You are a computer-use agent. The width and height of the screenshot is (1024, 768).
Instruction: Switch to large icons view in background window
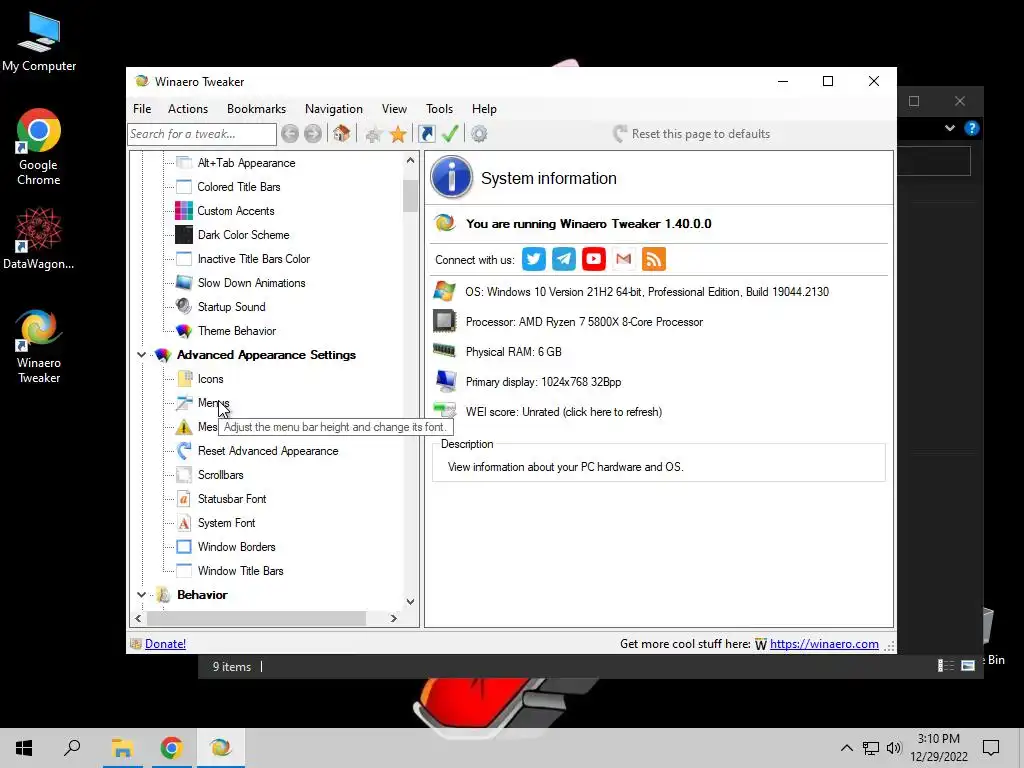pos(968,665)
